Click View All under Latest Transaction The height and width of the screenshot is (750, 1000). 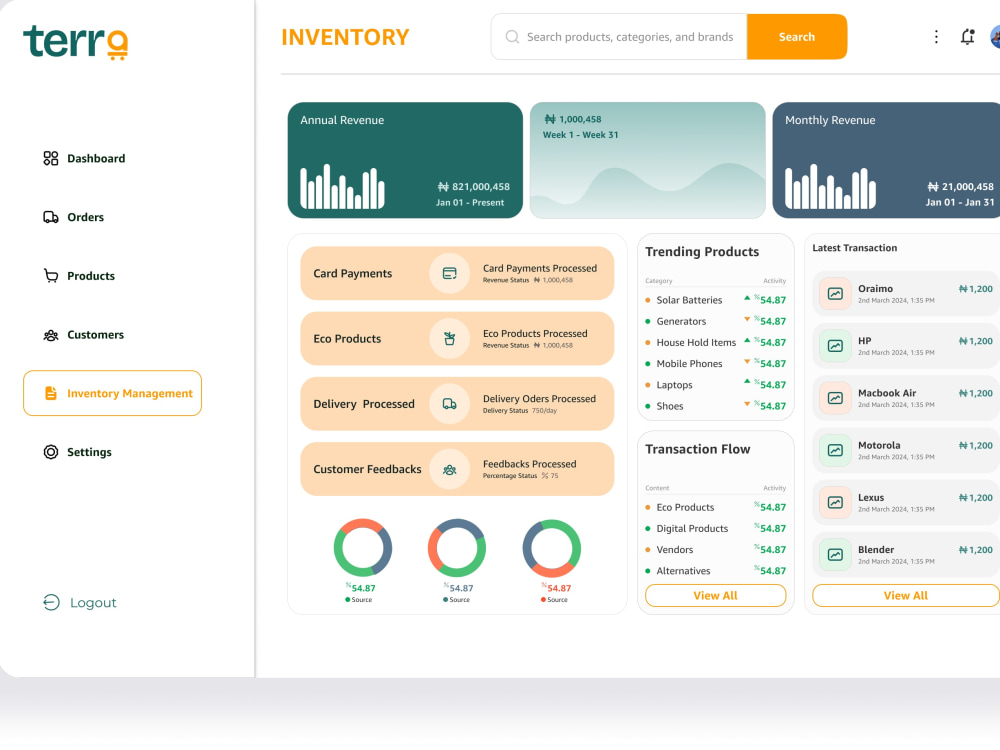tap(906, 595)
